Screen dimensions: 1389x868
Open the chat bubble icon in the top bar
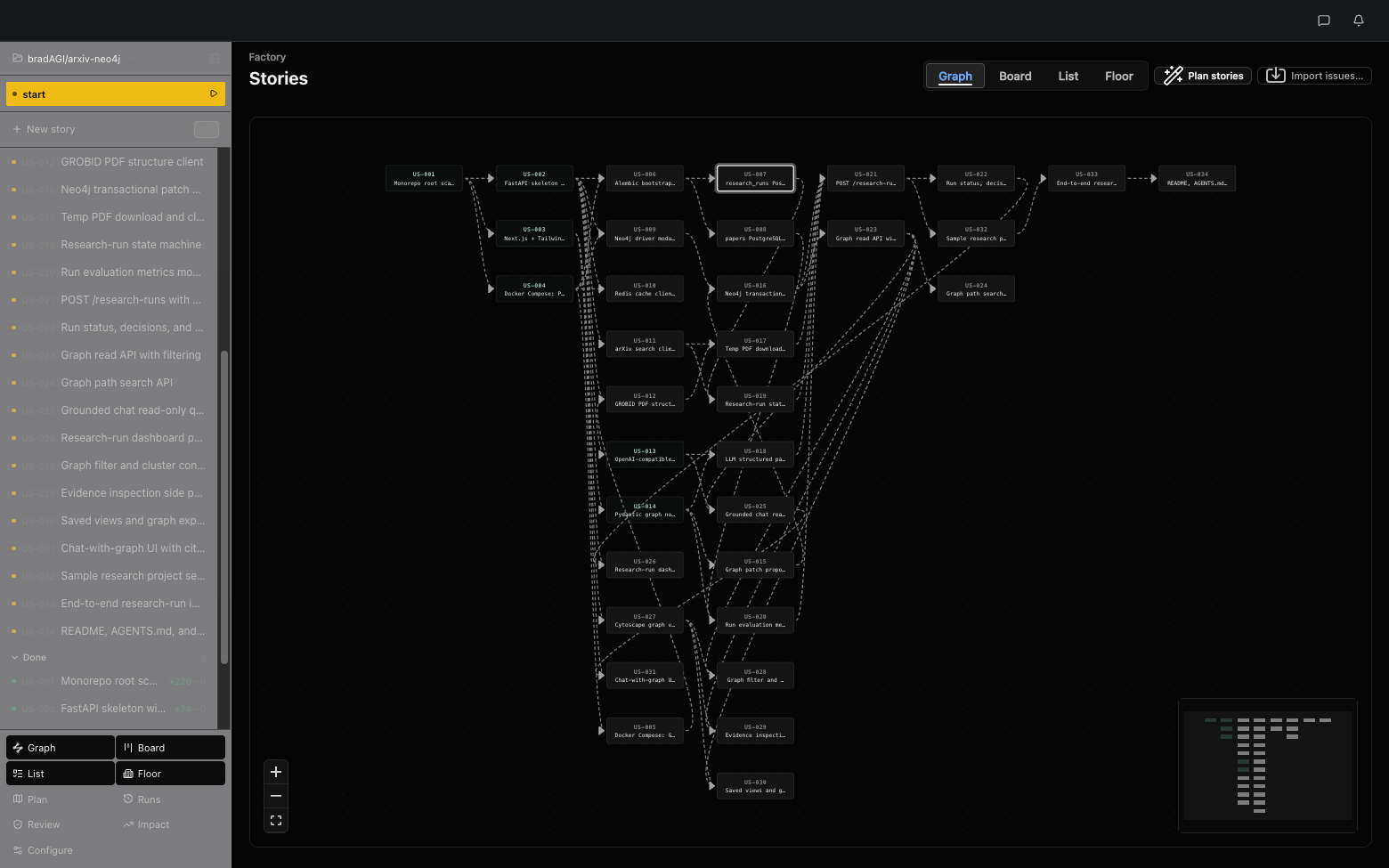(x=1324, y=20)
